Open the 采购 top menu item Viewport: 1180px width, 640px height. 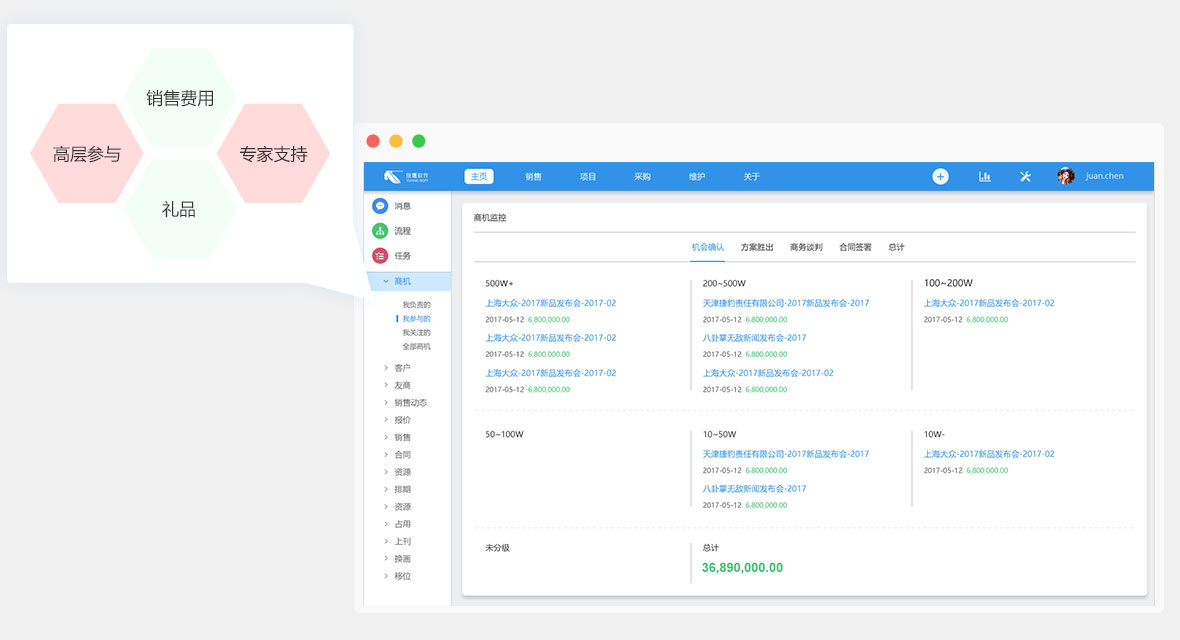[642, 177]
